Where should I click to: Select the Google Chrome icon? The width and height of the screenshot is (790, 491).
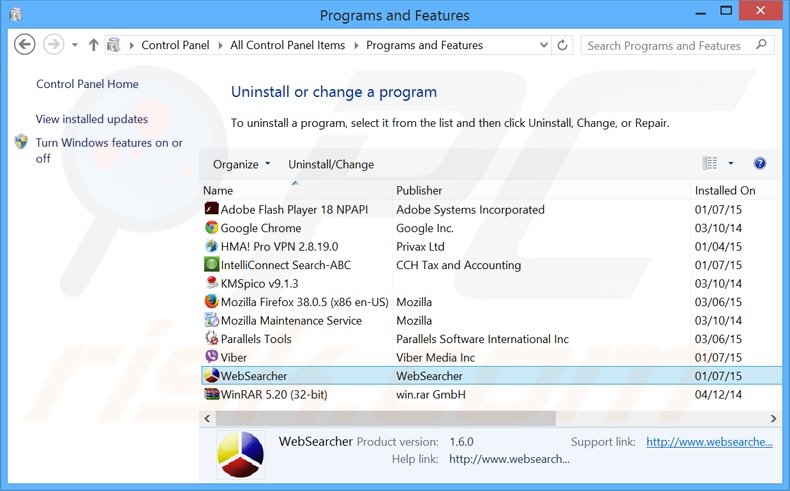[212, 228]
